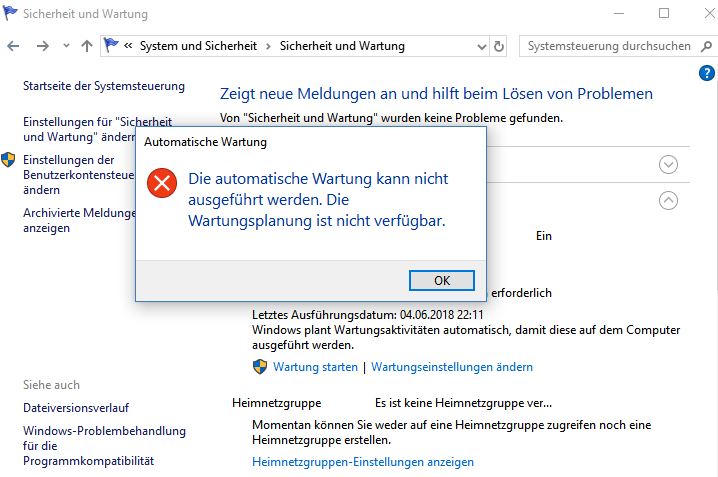
Task: Click the 'Ein' status text
Action: click(x=544, y=236)
